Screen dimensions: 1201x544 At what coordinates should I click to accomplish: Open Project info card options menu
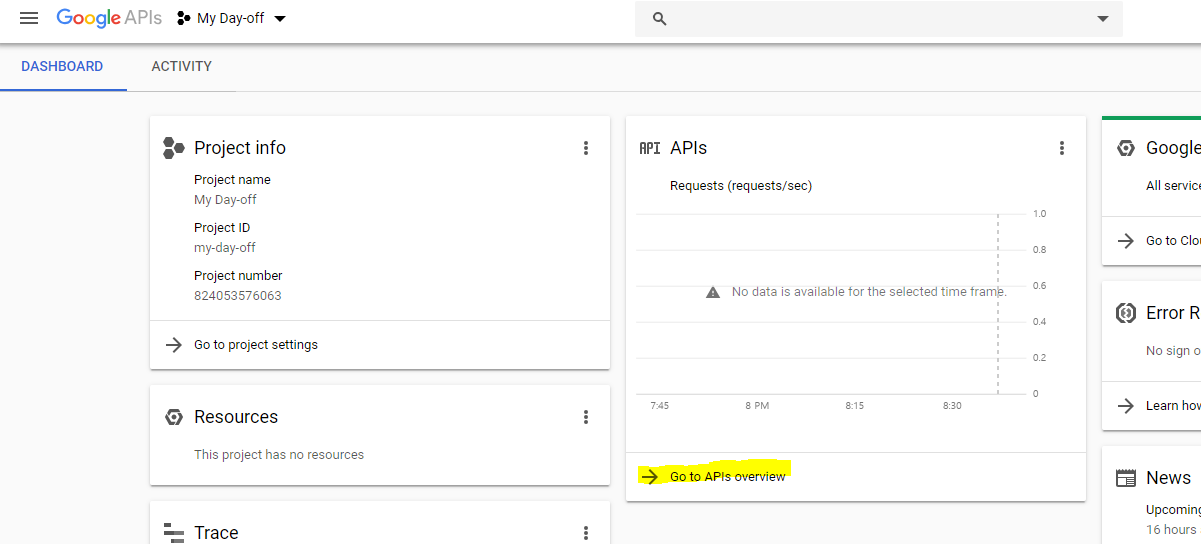tap(586, 148)
